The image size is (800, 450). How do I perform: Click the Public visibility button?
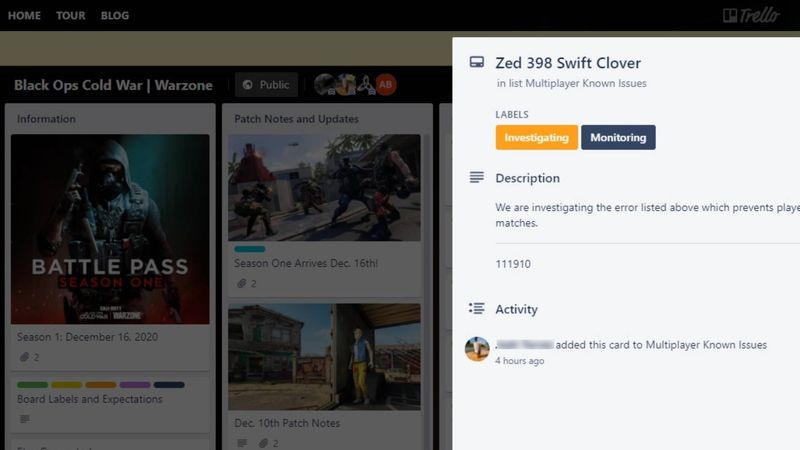coord(266,85)
